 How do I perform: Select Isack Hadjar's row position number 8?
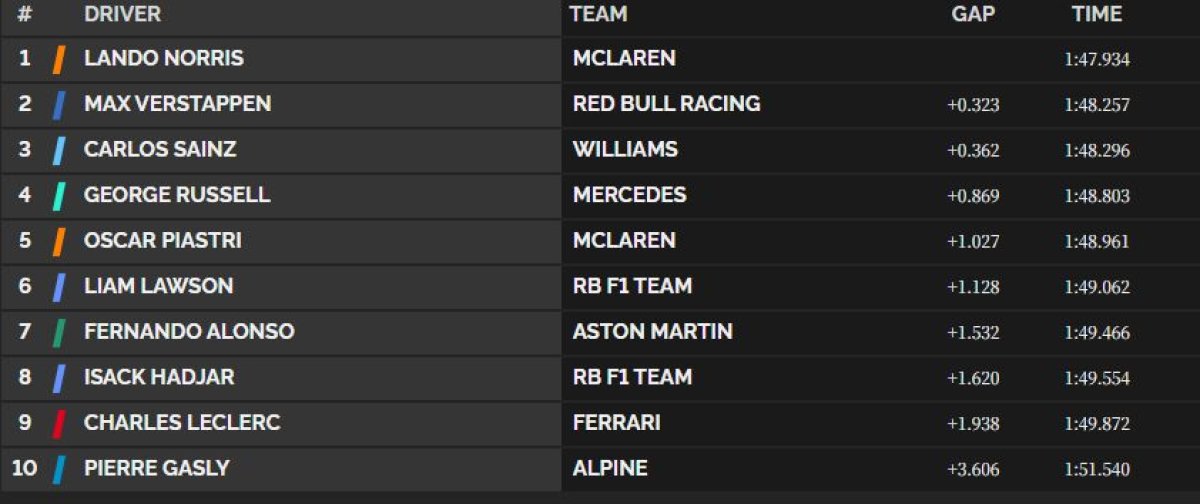click(25, 378)
